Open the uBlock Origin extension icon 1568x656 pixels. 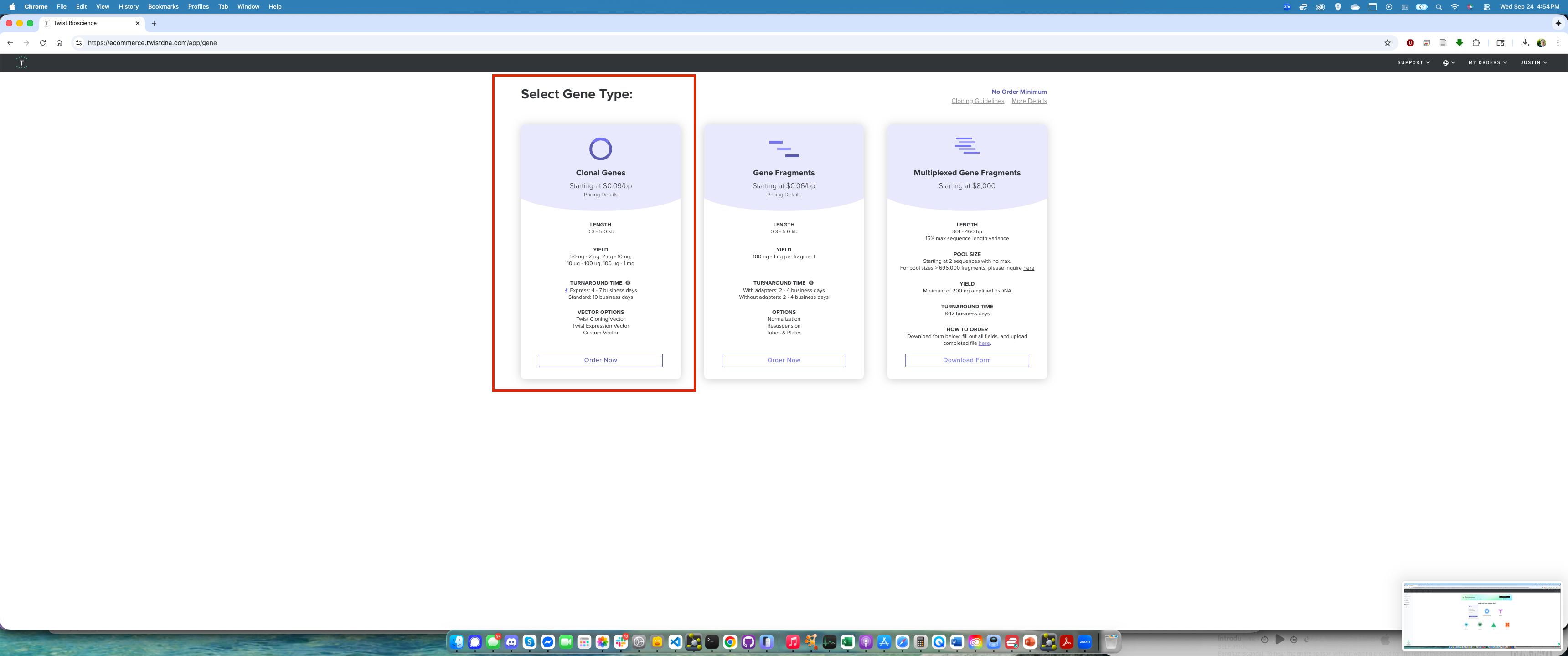(x=1410, y=43)
